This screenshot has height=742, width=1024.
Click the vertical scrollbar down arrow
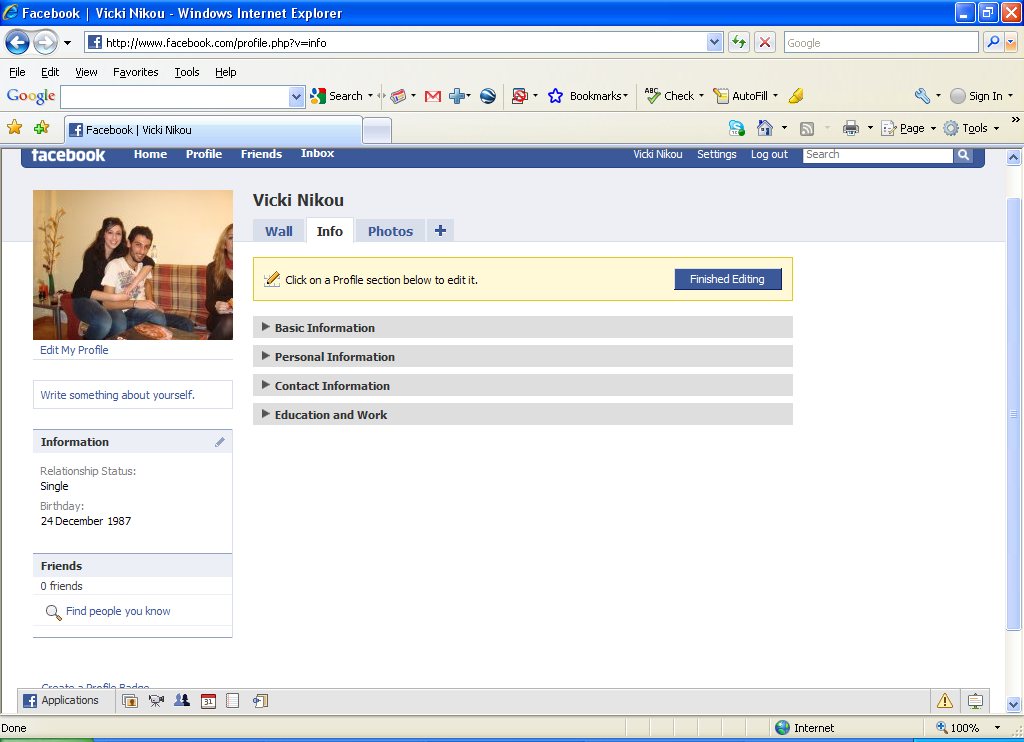(x=1014, y=704)
